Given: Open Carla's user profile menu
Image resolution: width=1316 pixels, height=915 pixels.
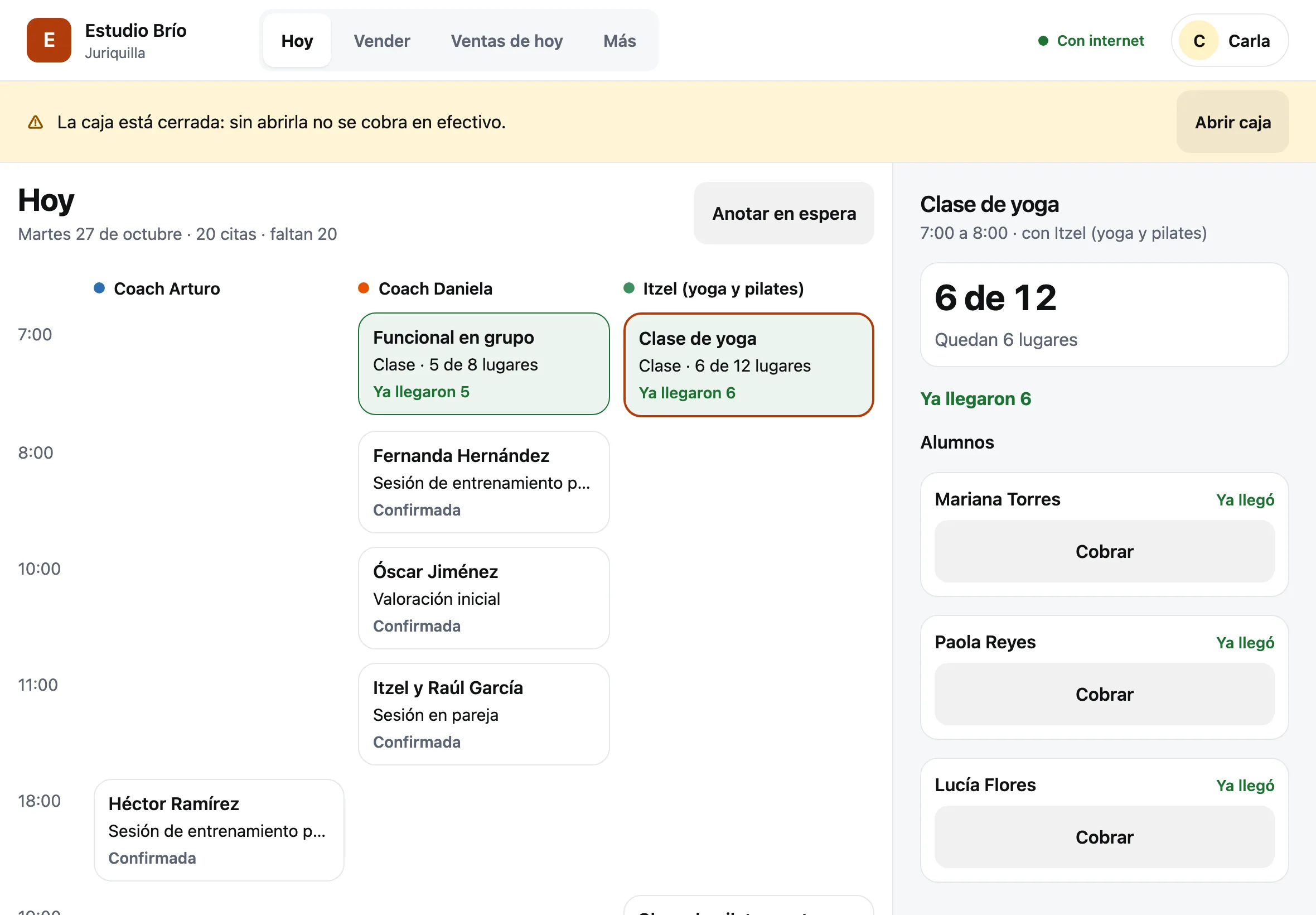Looking at the screenshot, I should click(x=1230, y=41).
